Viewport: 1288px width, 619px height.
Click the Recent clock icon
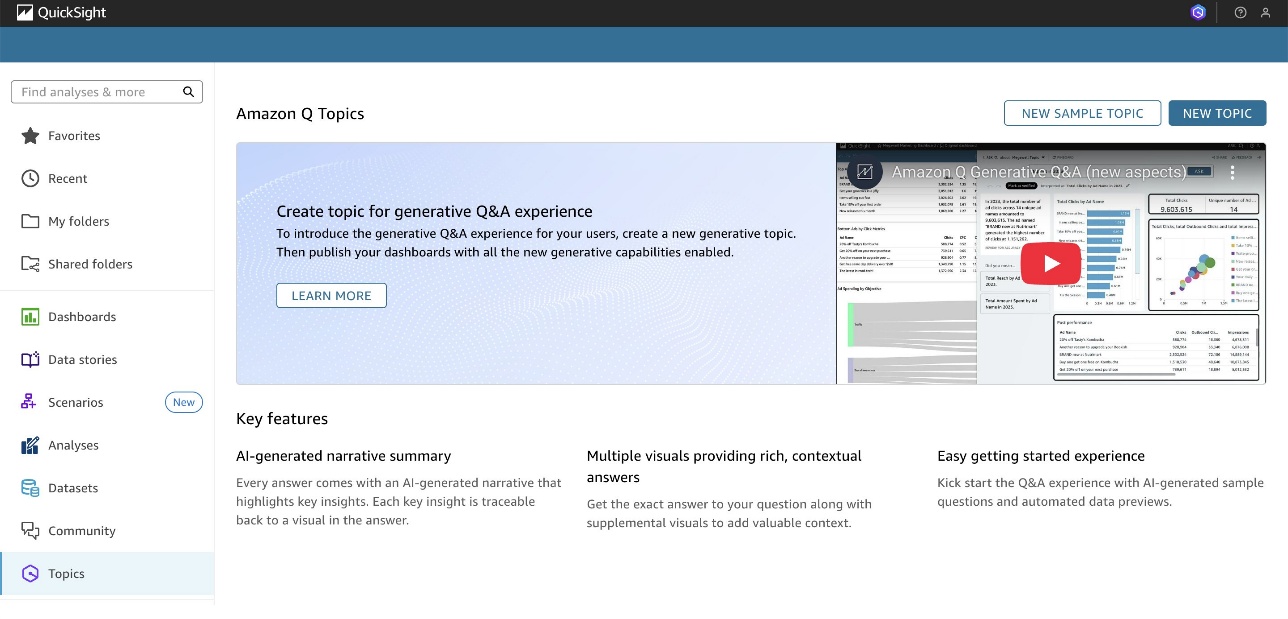pos(30,179)
